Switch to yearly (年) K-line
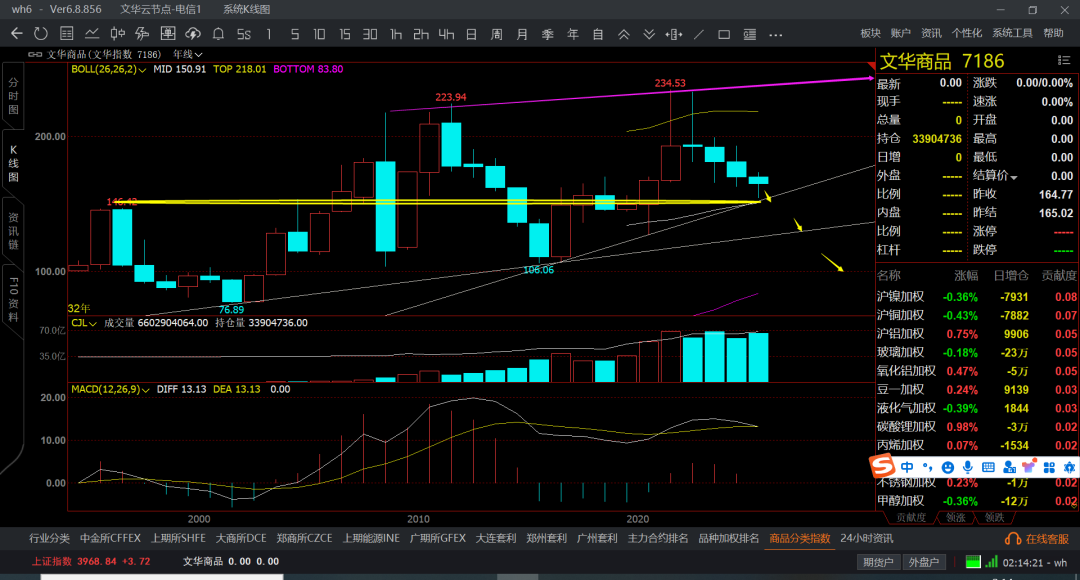 (x=572, y=34)
